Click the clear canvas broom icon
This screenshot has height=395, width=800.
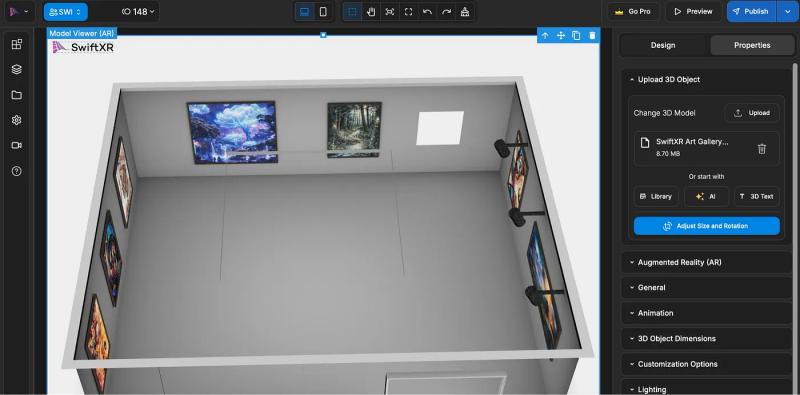[x=465, y=12]
